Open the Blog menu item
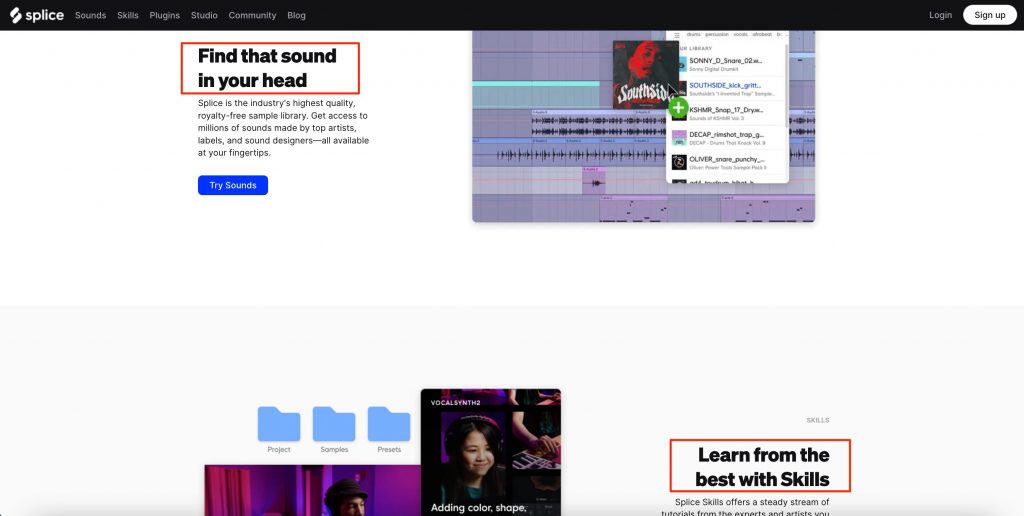Viewport: 1024px width, 516px height. click(x=296, y=15)
